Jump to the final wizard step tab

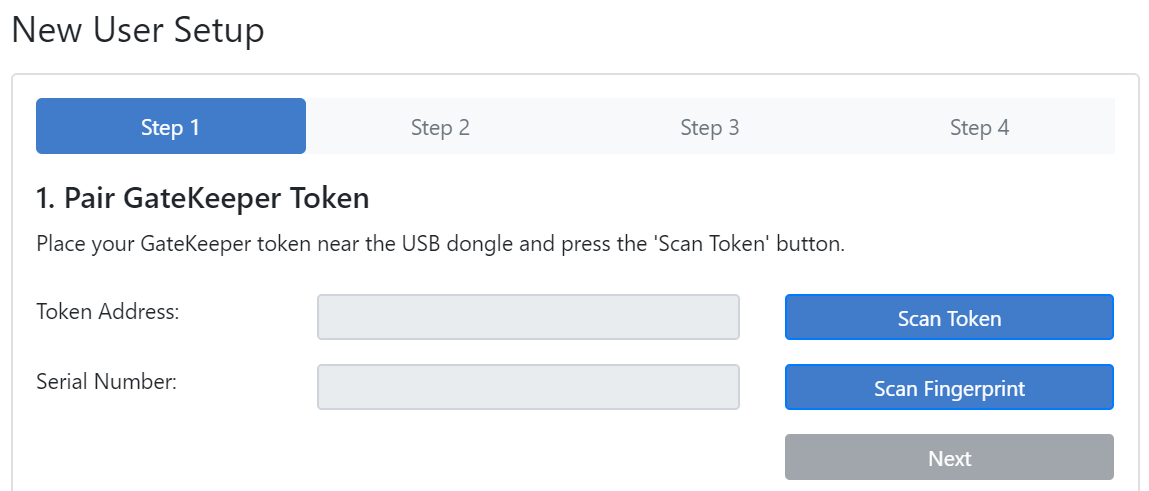(x=979, y=127)
